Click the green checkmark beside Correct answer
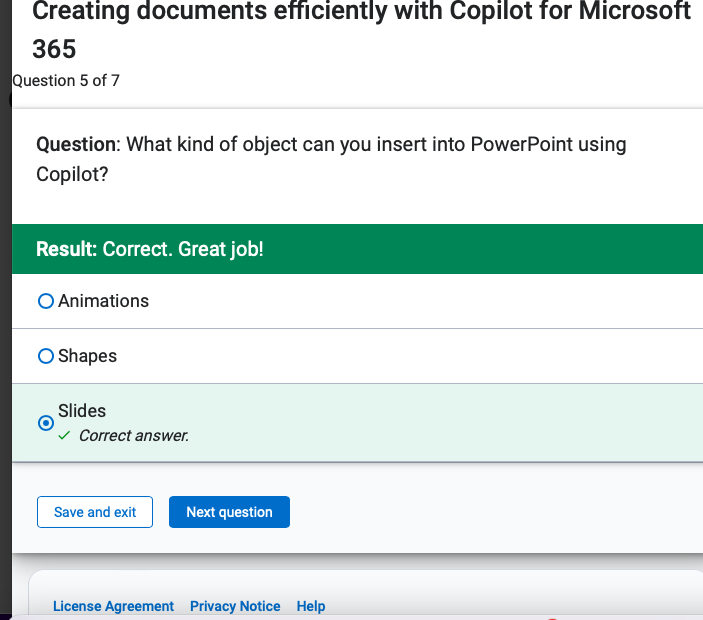Viewport: 703px width, 620px height. 65,435
